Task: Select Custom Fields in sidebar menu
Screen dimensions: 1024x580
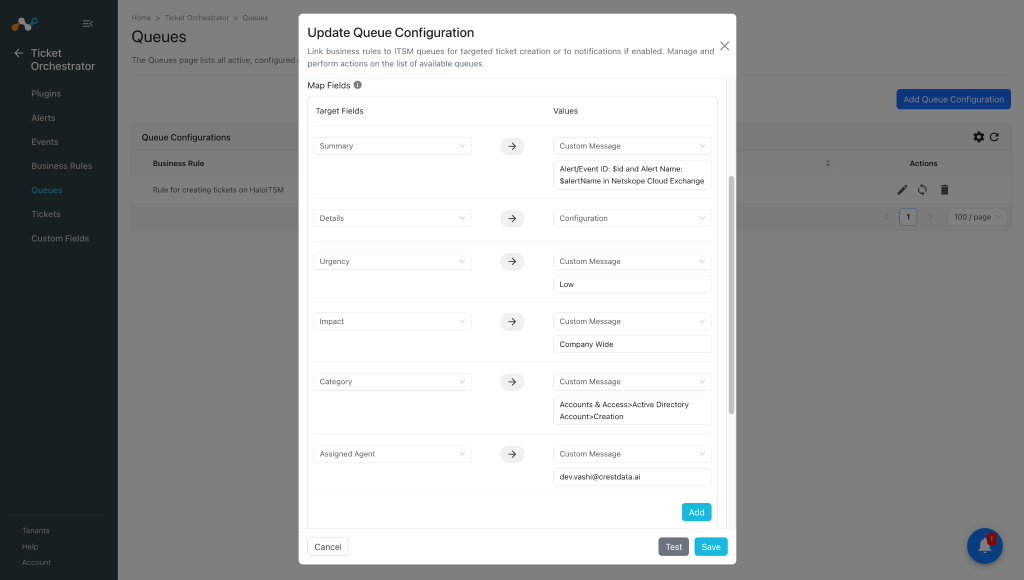Action: point(60,238)
